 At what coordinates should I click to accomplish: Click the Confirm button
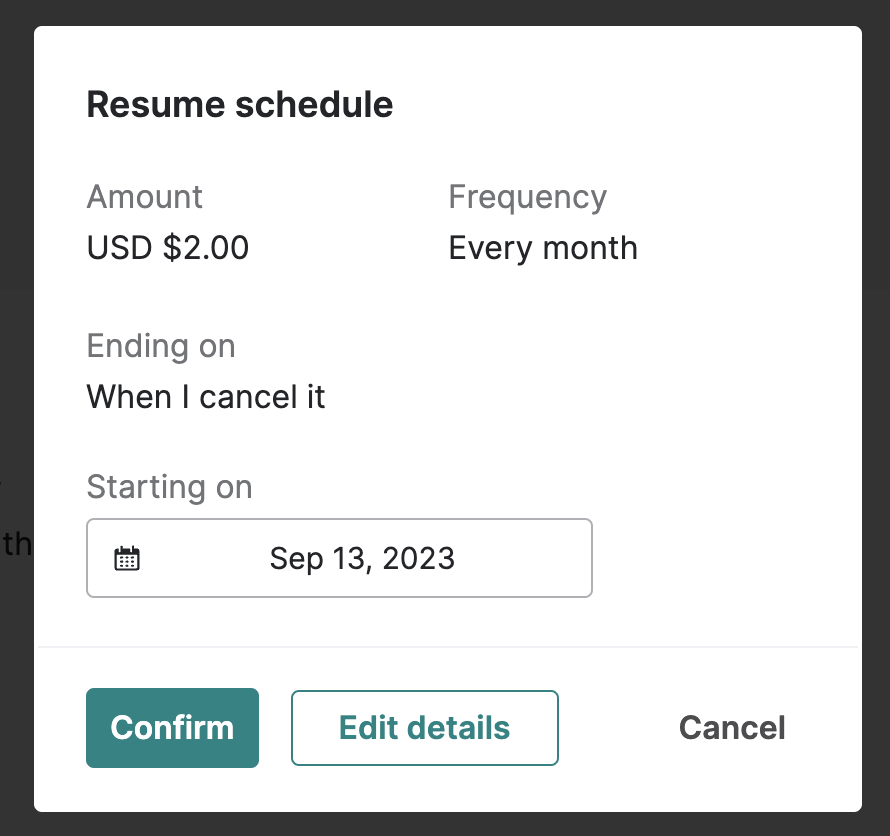(x=172, y=728)
